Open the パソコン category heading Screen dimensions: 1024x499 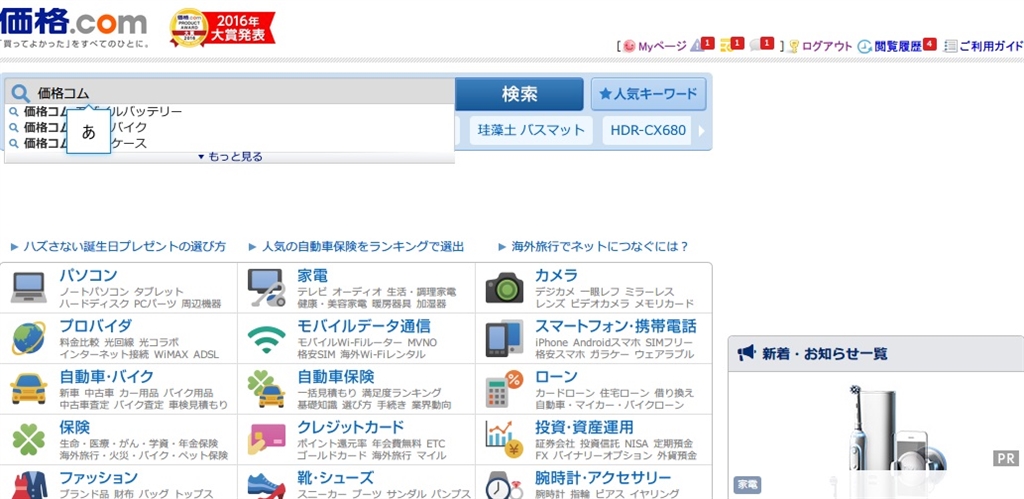[x=88, y=275]
